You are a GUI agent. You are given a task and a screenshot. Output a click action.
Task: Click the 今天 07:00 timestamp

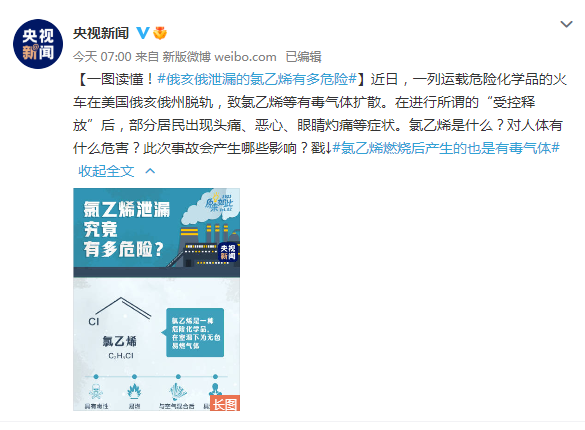tap(102, 57)
